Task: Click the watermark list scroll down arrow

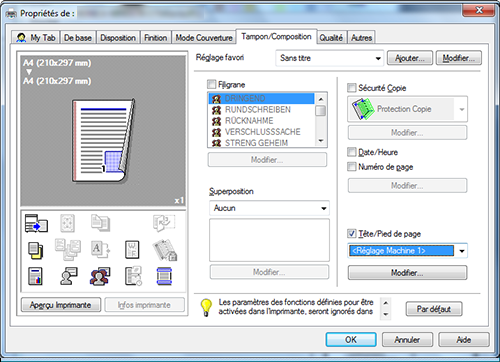Action: pos(321,141)
